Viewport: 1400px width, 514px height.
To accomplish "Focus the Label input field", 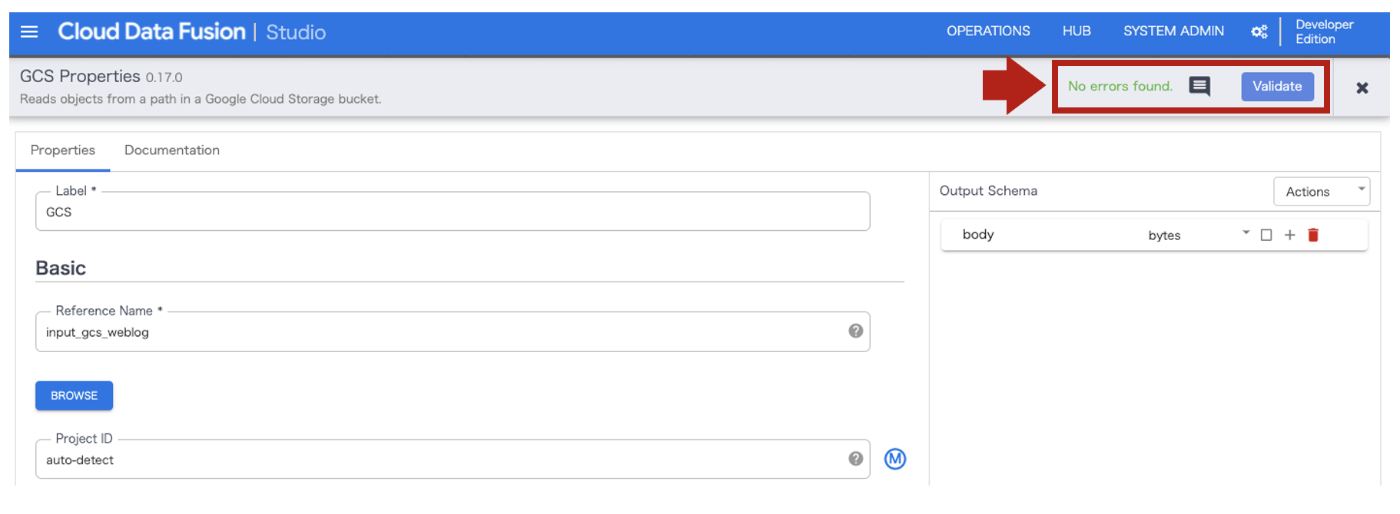I will pyautogui.click(x=452, y=211).
